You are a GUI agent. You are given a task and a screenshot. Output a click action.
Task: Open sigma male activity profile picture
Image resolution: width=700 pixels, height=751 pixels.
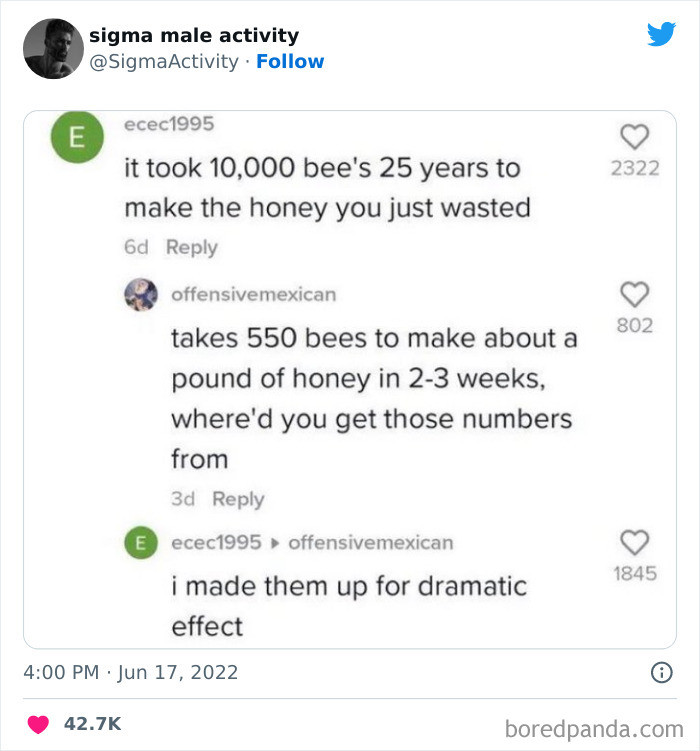53,48
